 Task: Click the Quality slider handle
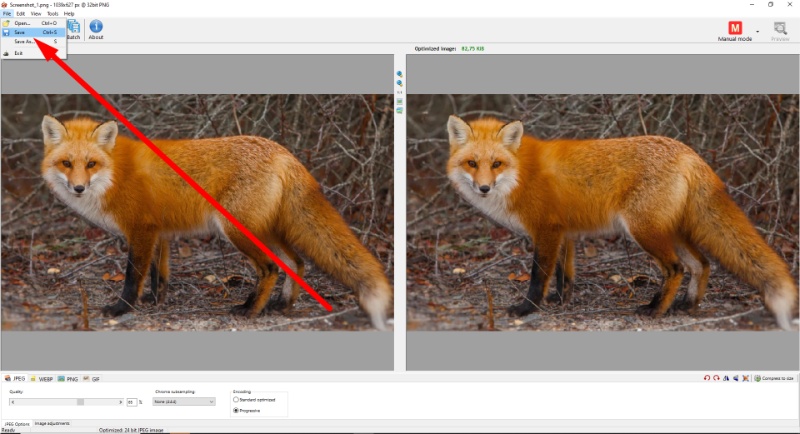tap(80, 402)
